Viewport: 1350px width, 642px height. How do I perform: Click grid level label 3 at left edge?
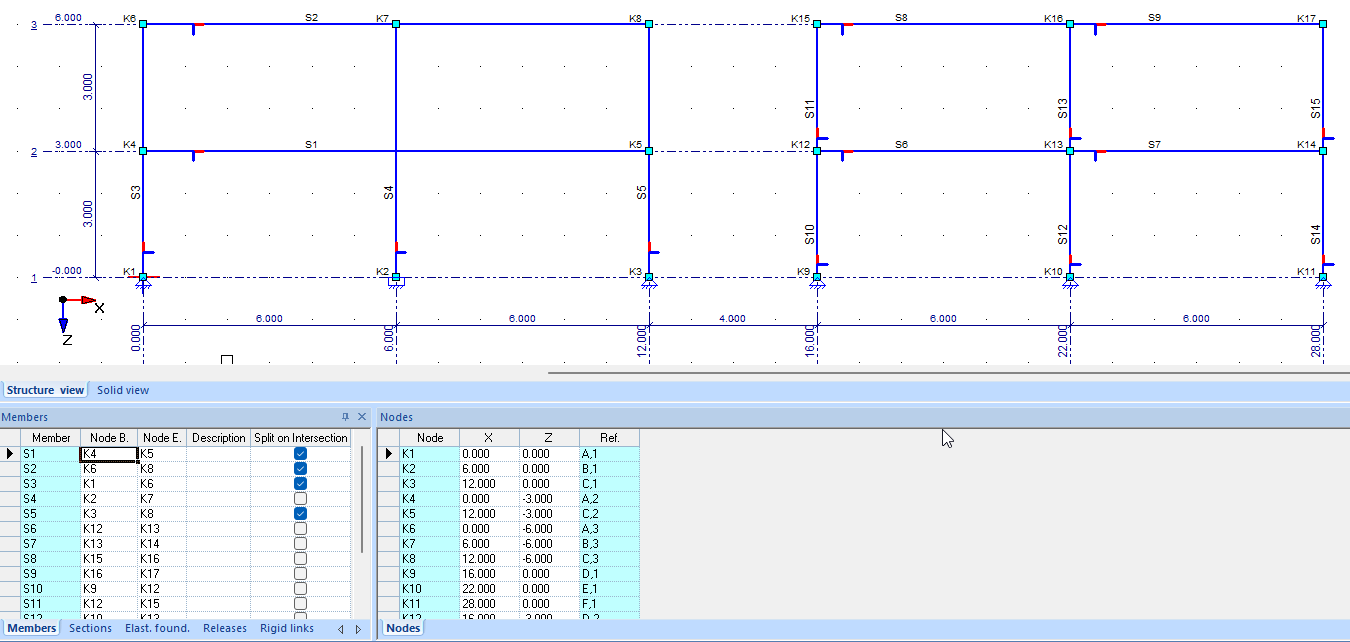[x=34, y=24]
